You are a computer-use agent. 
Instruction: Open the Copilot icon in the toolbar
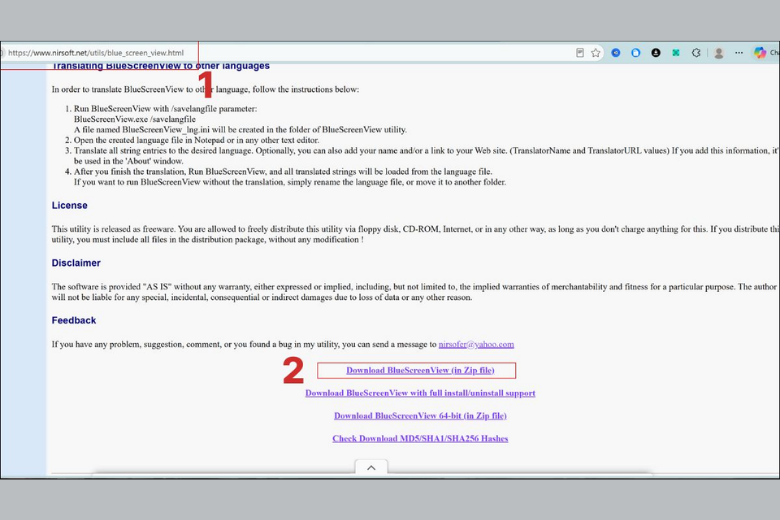[760, 53]
